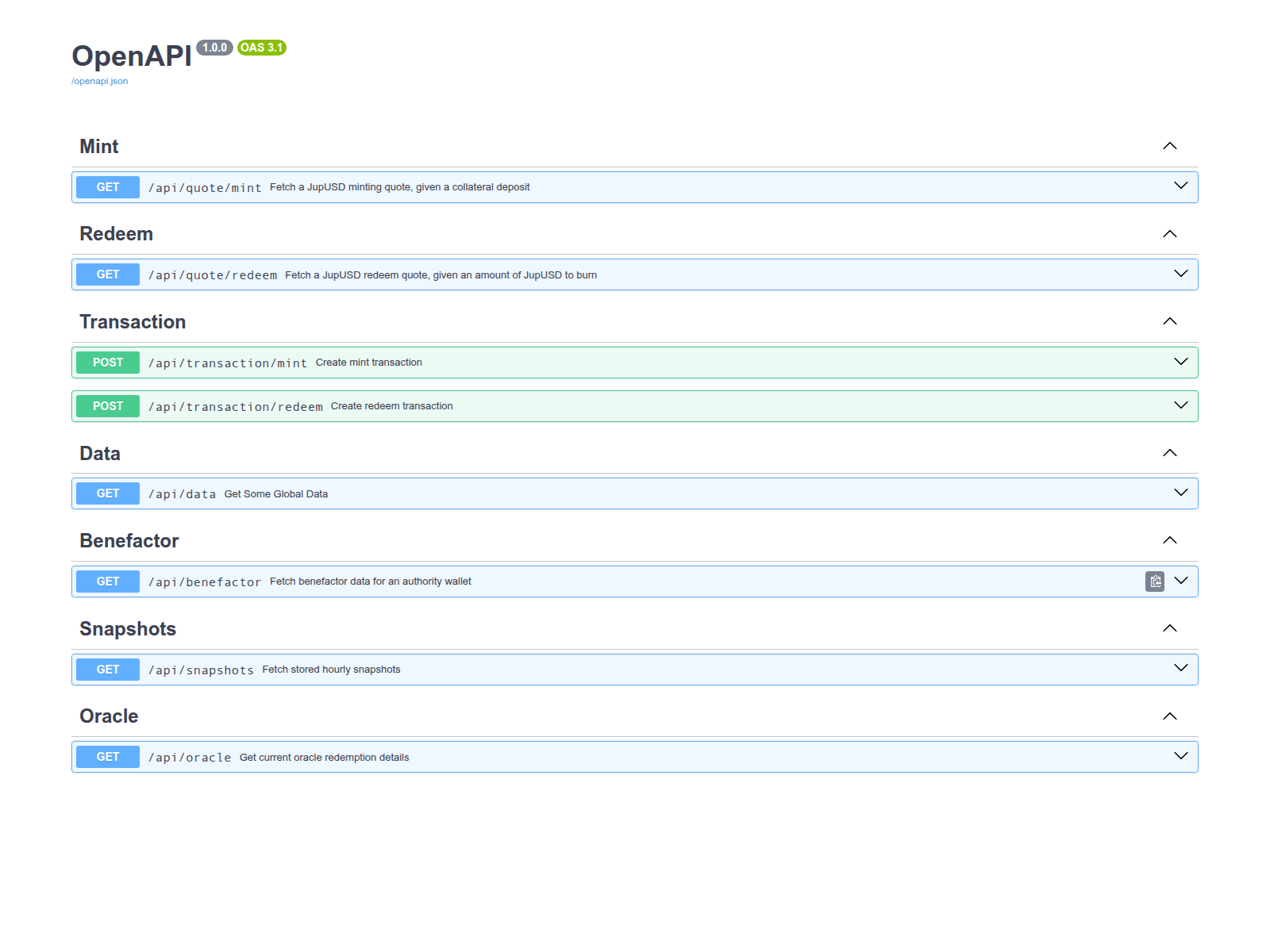Click the Data section heading

click(x=100, y=454)
